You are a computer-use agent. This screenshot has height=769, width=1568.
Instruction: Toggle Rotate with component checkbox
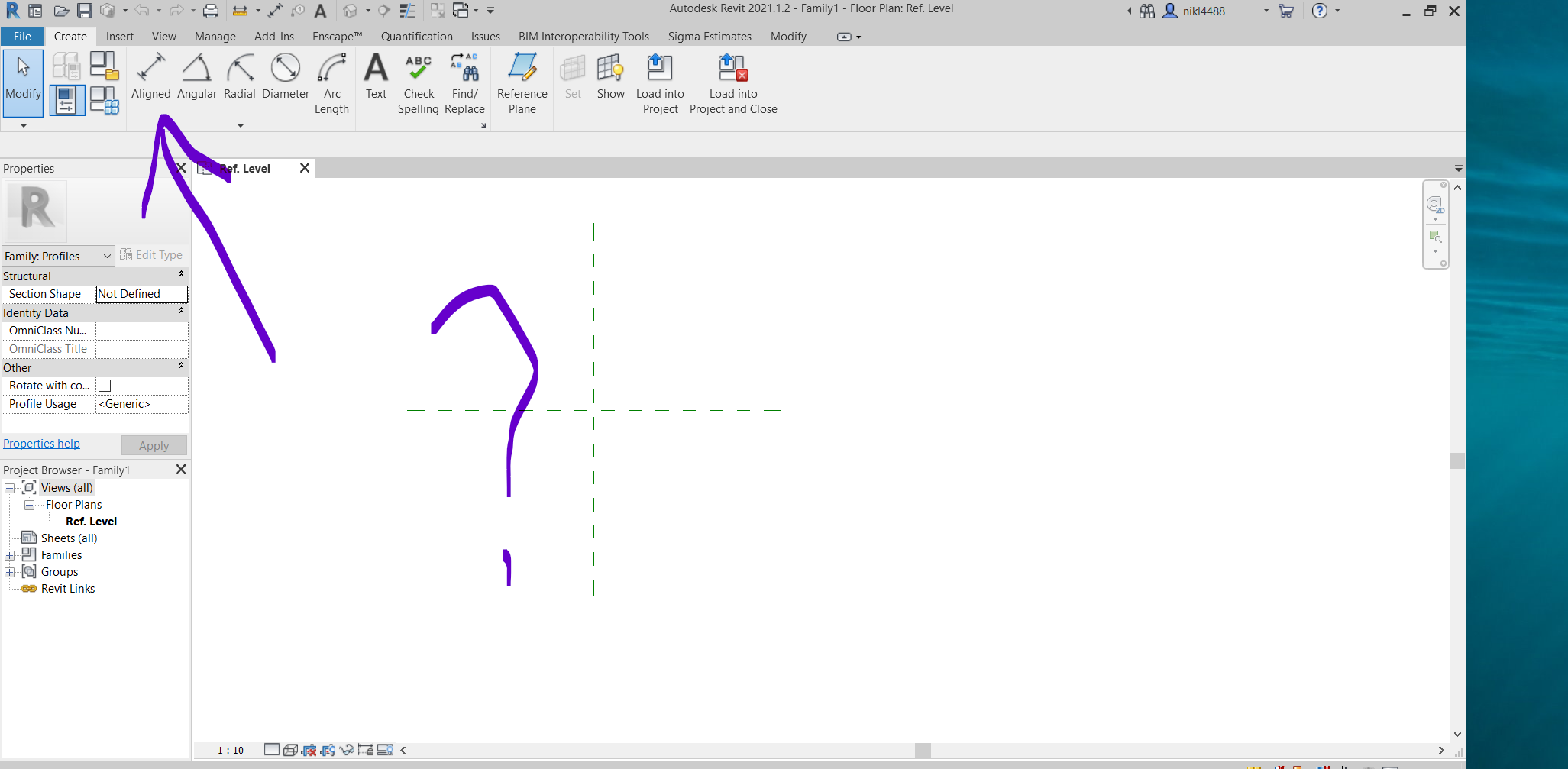coord(104,385)
